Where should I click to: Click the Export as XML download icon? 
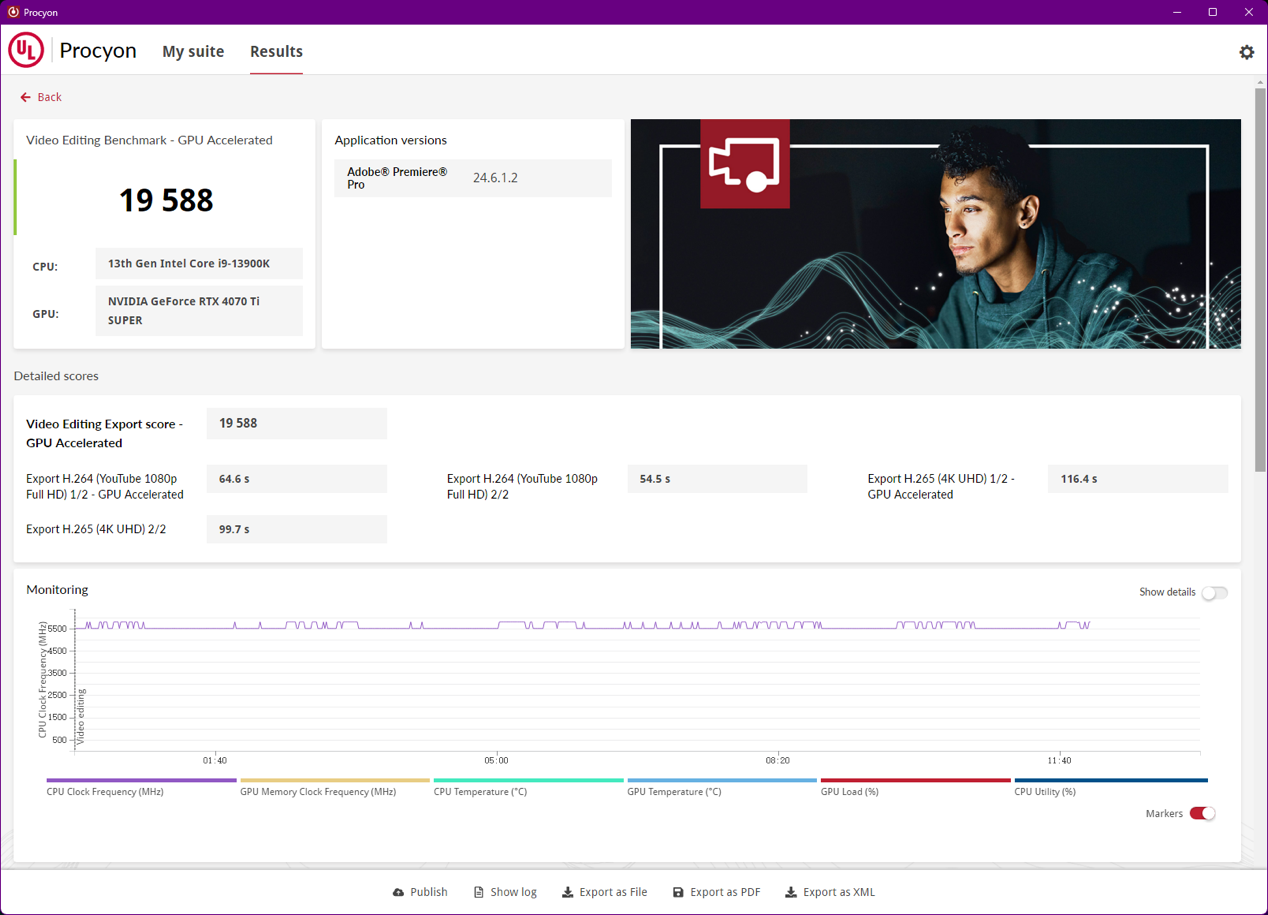click(790, 892)
